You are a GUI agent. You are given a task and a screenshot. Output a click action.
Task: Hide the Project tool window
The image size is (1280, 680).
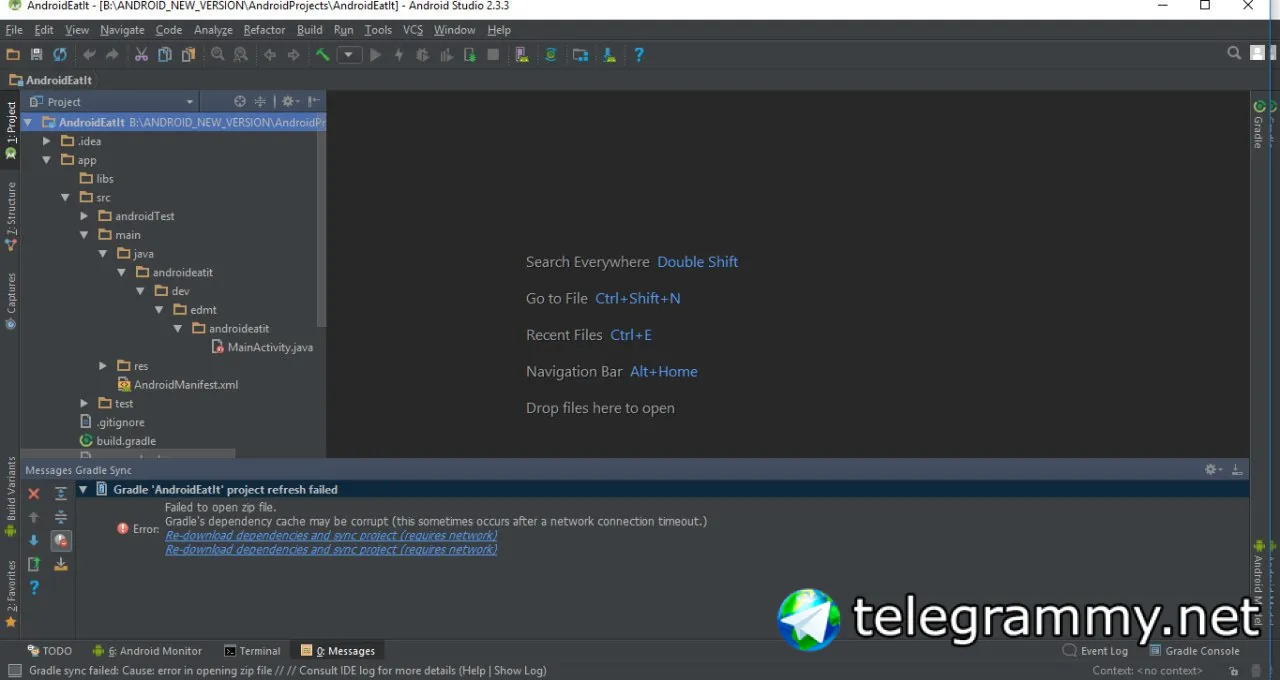click(x=314, y=101)
